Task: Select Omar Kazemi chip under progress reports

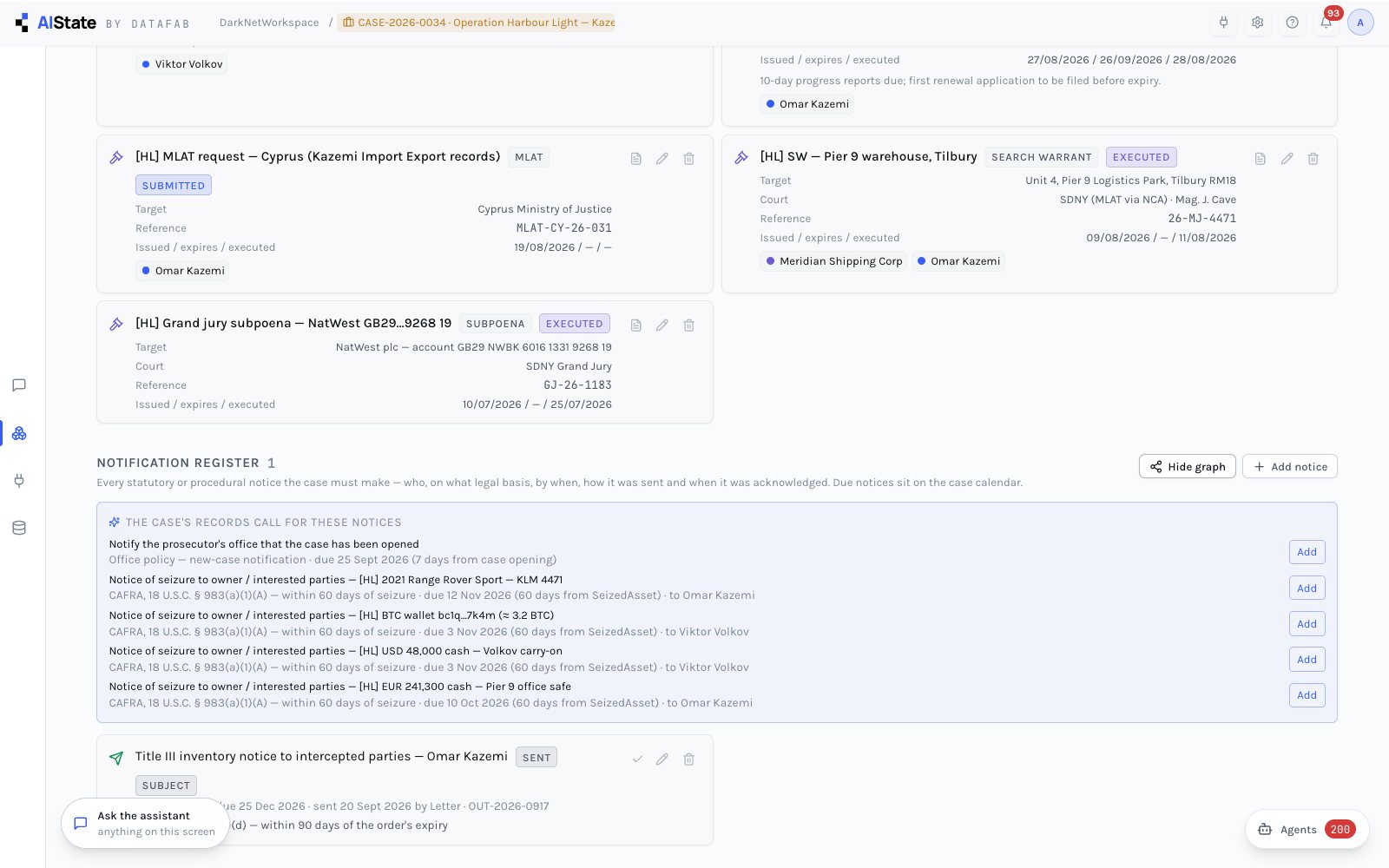Action: 806,104
